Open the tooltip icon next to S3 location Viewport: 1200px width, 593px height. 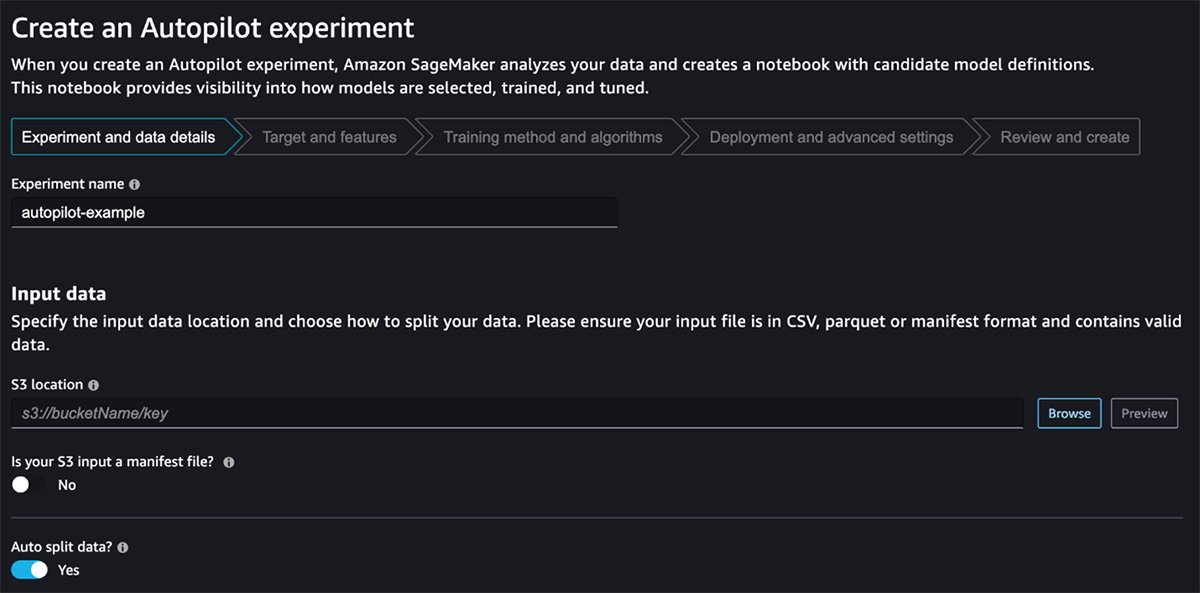click(x=92, y=384)
